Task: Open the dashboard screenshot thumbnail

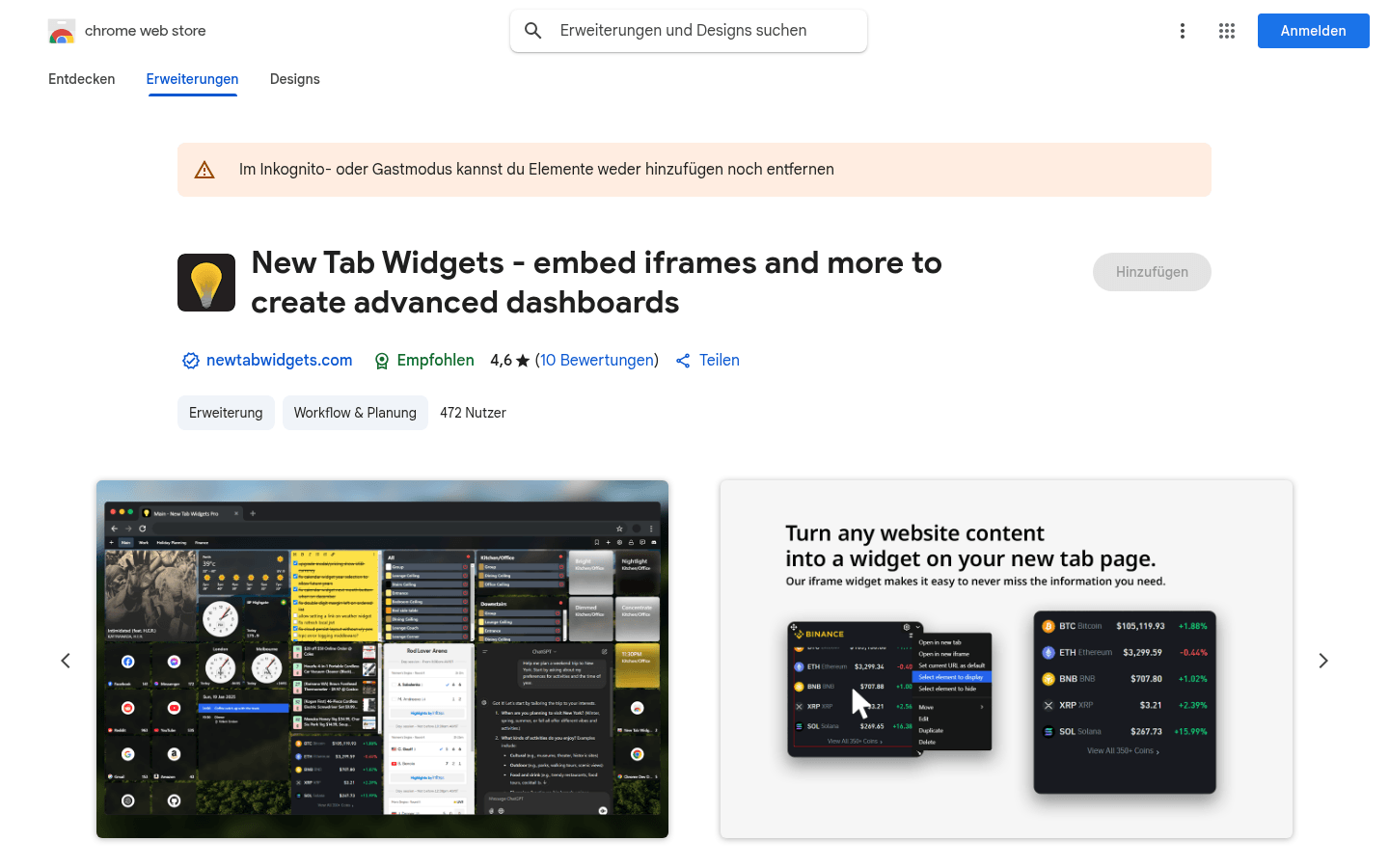Action: [x=382, y=660]
